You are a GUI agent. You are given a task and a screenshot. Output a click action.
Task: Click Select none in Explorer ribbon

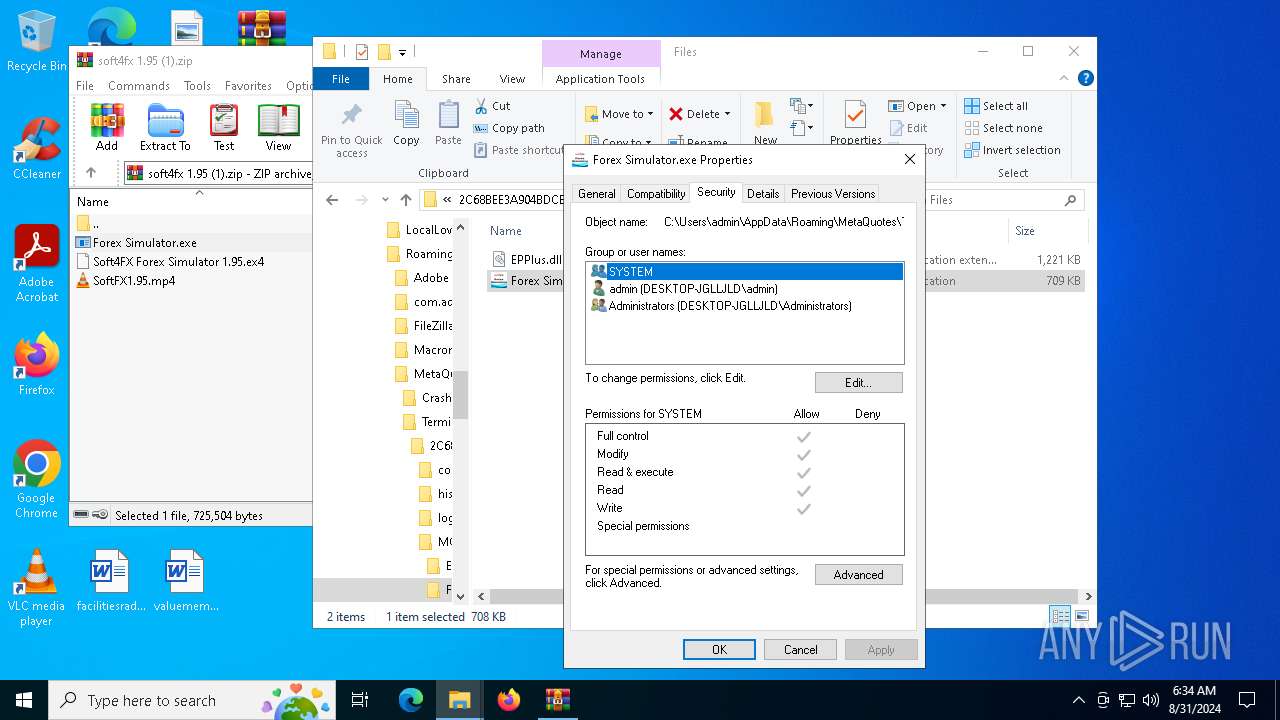tap(1003, 128)
